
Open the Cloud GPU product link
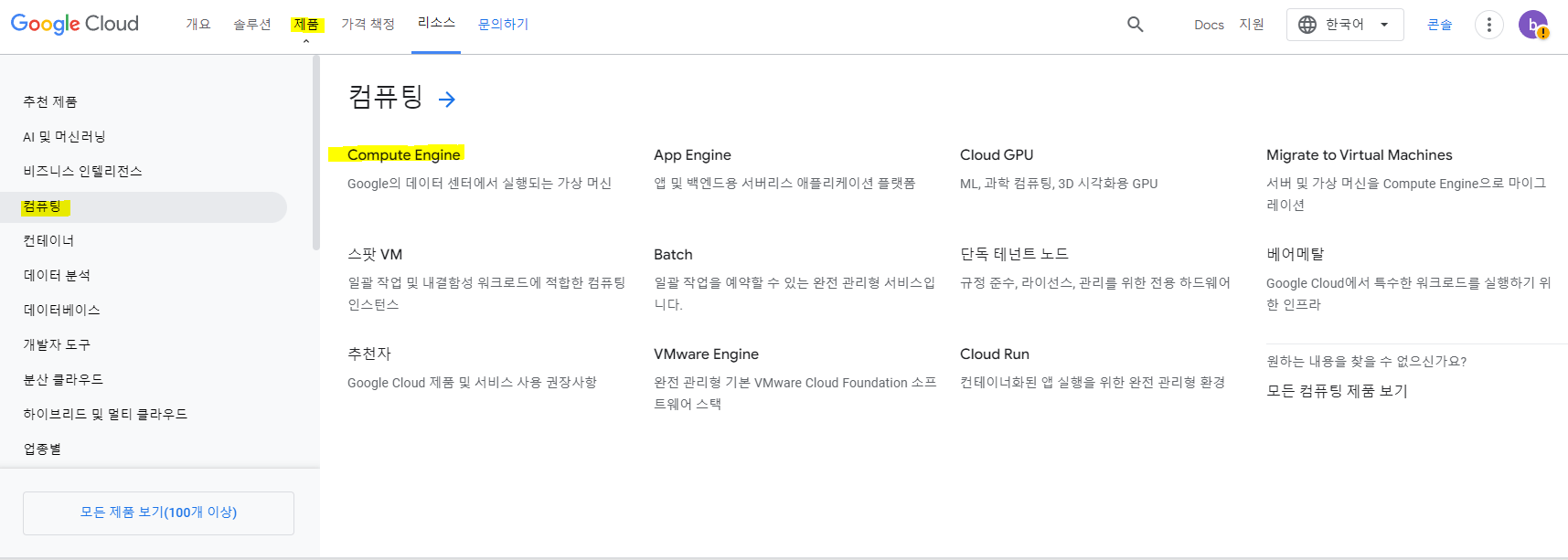point(997,154)
